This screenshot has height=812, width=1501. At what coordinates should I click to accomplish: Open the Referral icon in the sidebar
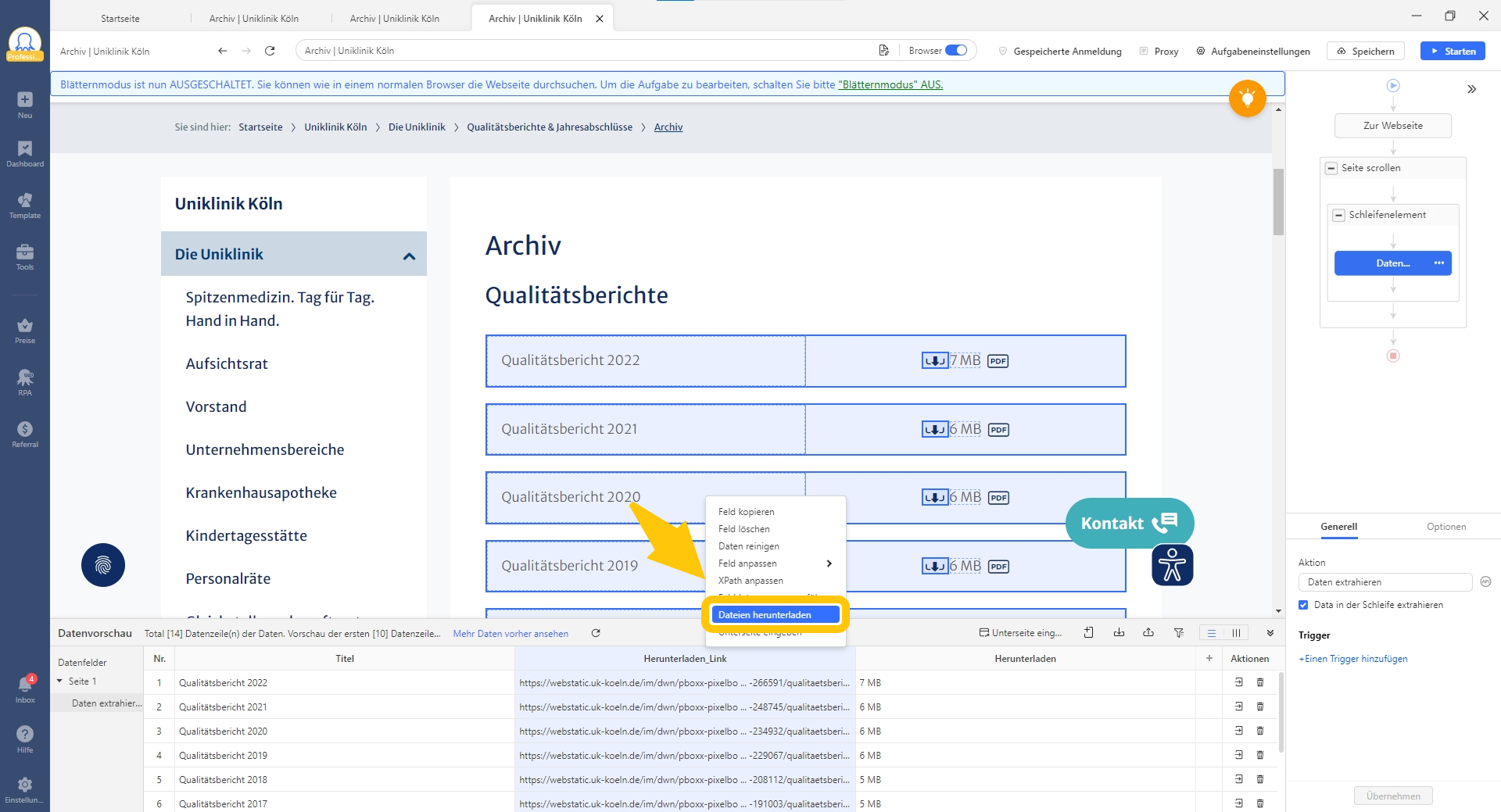tap(25, 434)
